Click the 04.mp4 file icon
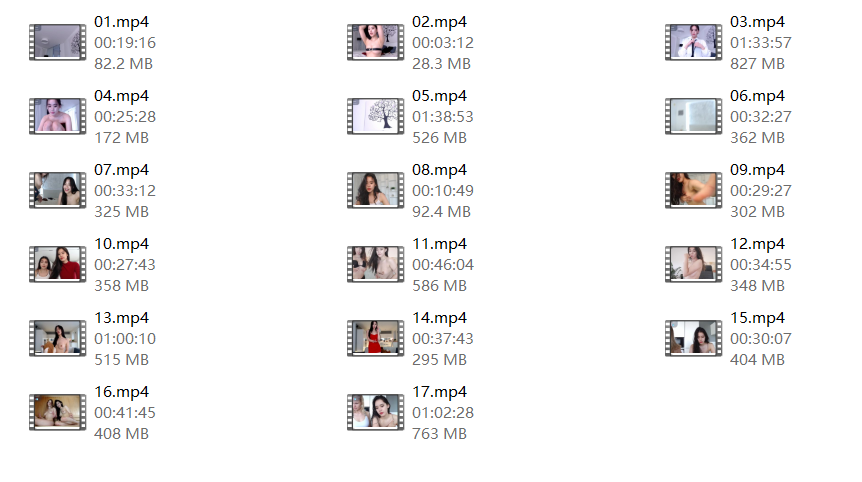The image size is (862, 482). pos(58,116)
